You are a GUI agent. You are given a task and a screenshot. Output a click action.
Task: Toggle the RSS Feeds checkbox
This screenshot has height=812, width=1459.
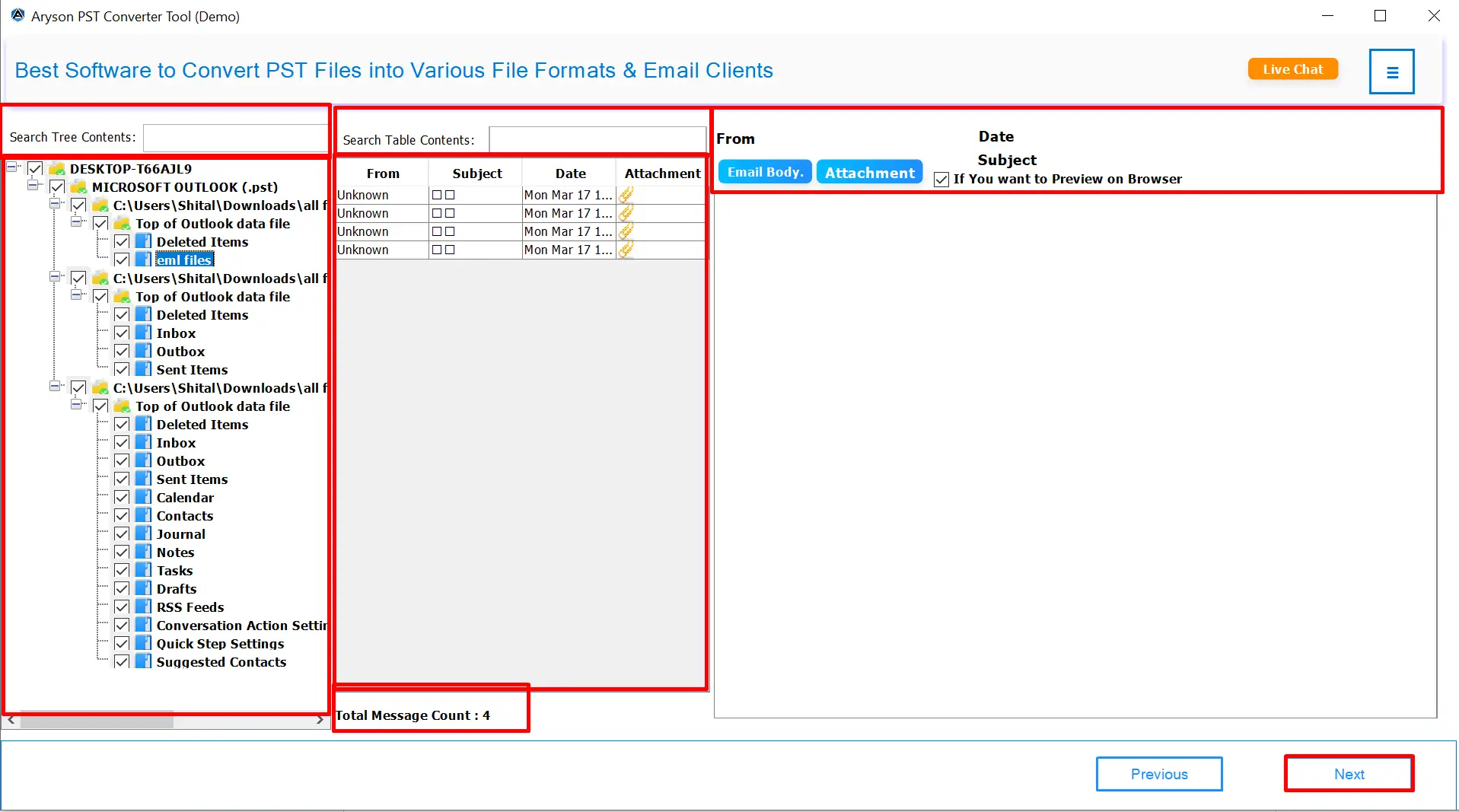122,607
